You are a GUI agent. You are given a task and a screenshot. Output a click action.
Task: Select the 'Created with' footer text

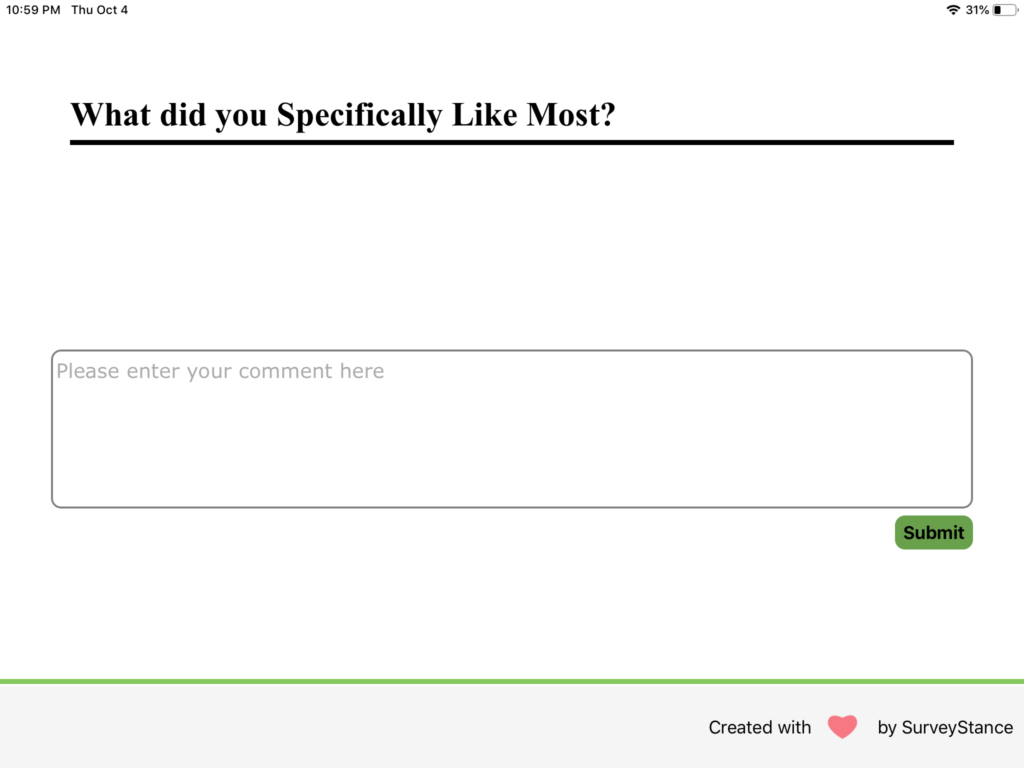(759, 727)
